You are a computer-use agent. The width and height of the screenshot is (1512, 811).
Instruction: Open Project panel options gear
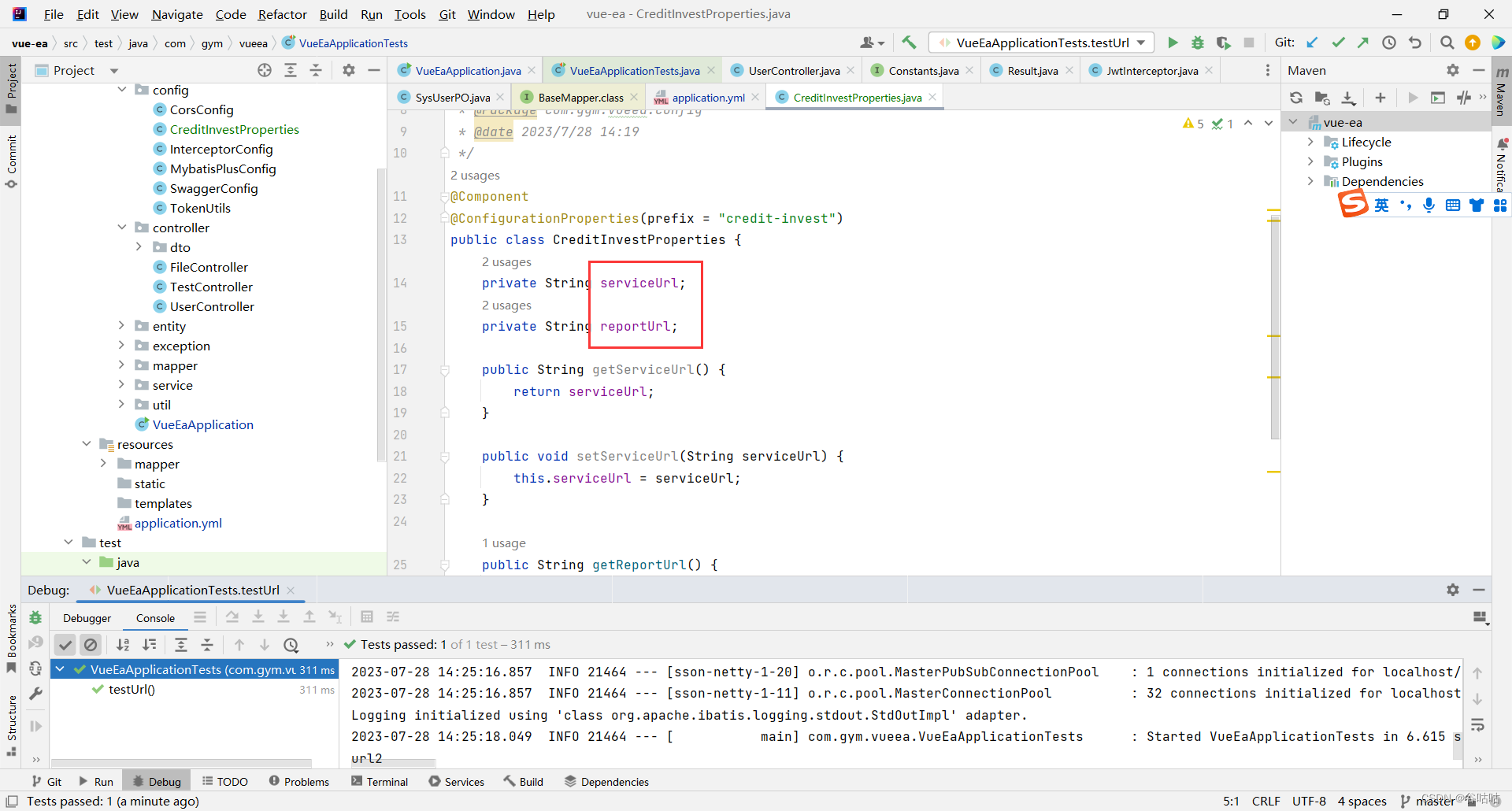coord(349,70)
